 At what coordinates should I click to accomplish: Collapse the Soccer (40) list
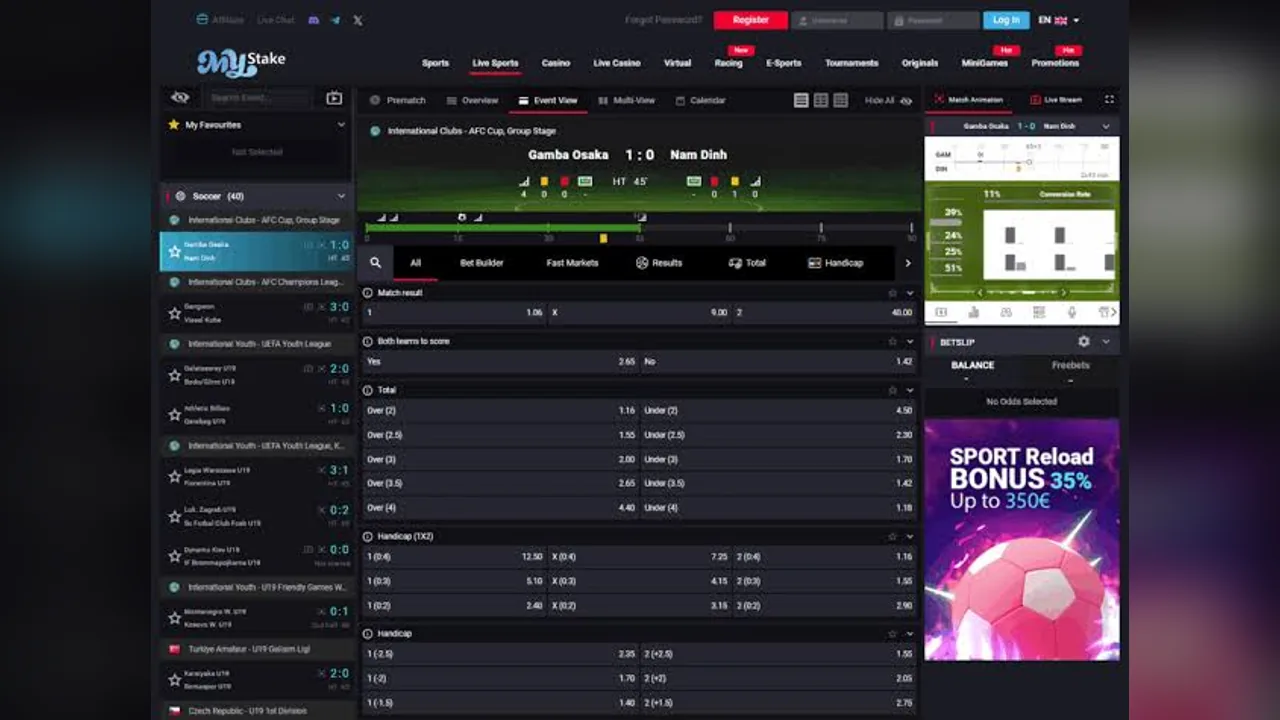click(341, 196)
